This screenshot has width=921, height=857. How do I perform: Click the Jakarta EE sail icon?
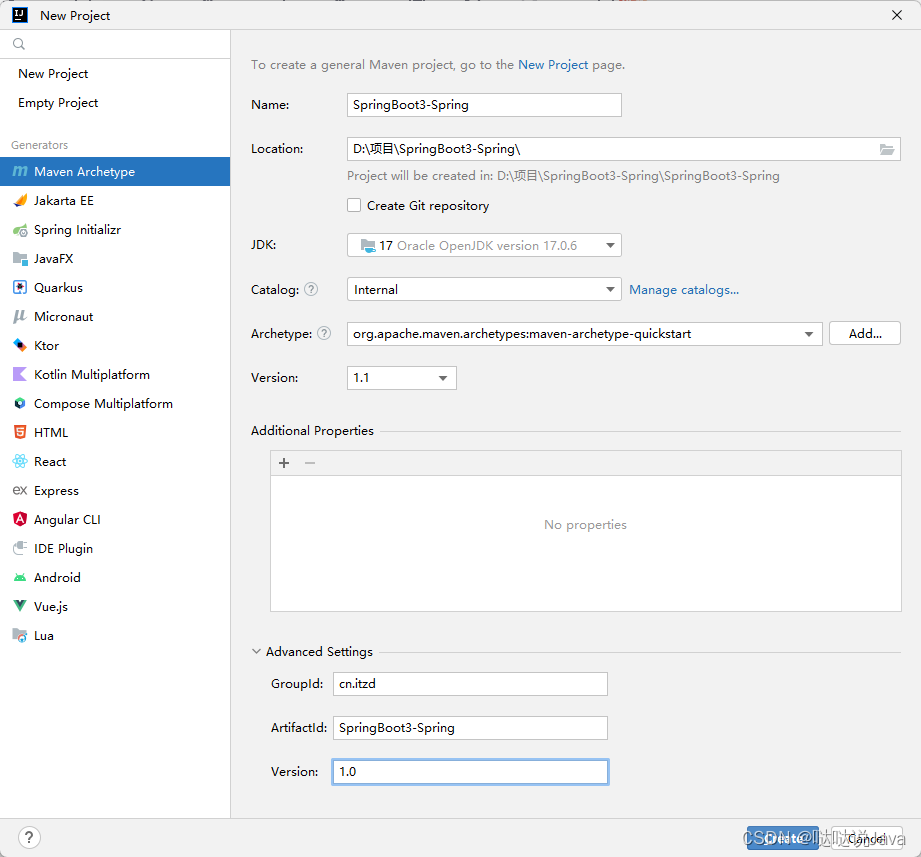[x=20, y=200]
